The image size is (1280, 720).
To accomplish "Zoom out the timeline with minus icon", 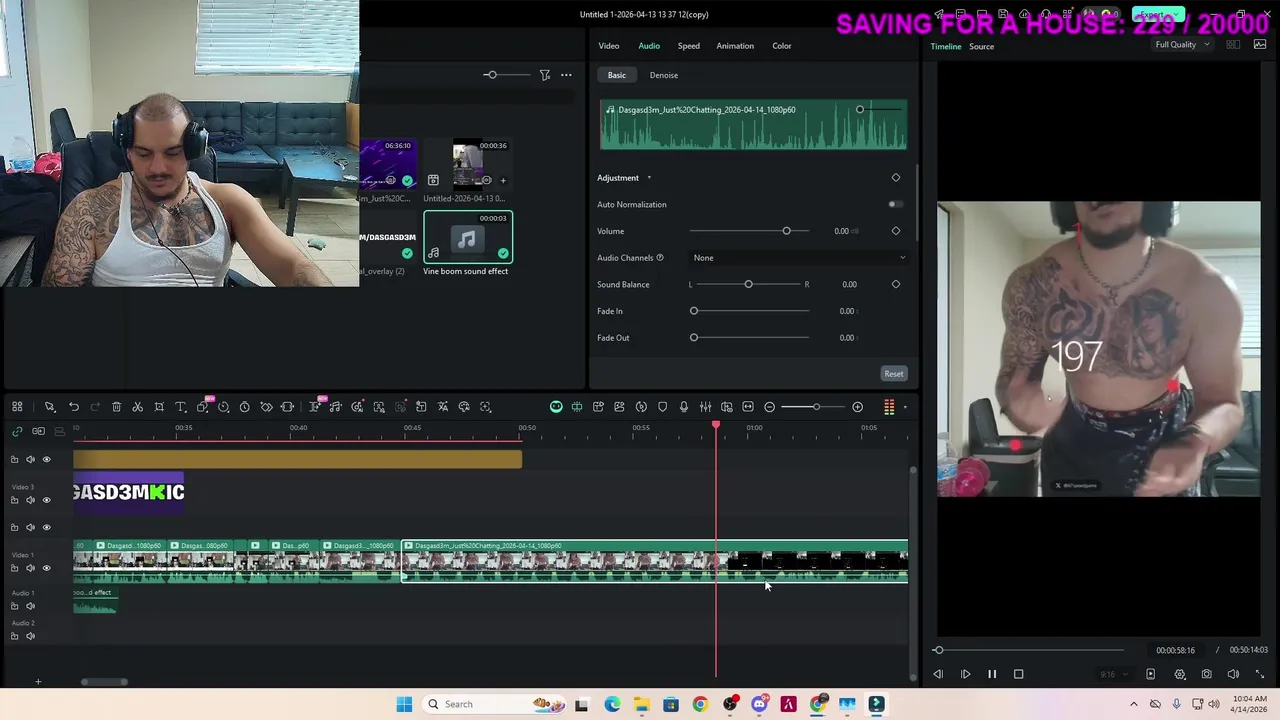I will click(x=769, y=407).
